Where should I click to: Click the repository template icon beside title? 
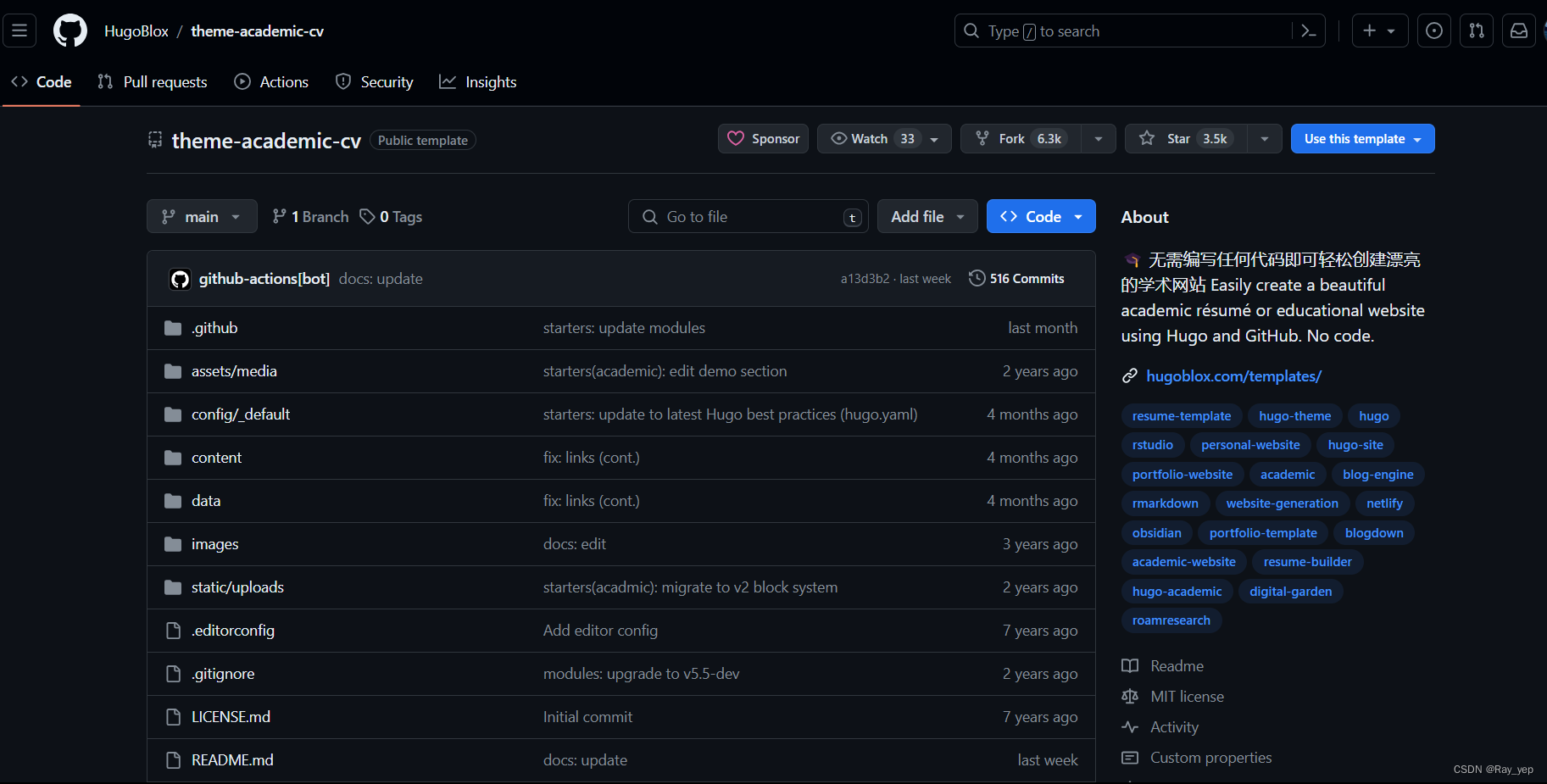tap(155, 140)
